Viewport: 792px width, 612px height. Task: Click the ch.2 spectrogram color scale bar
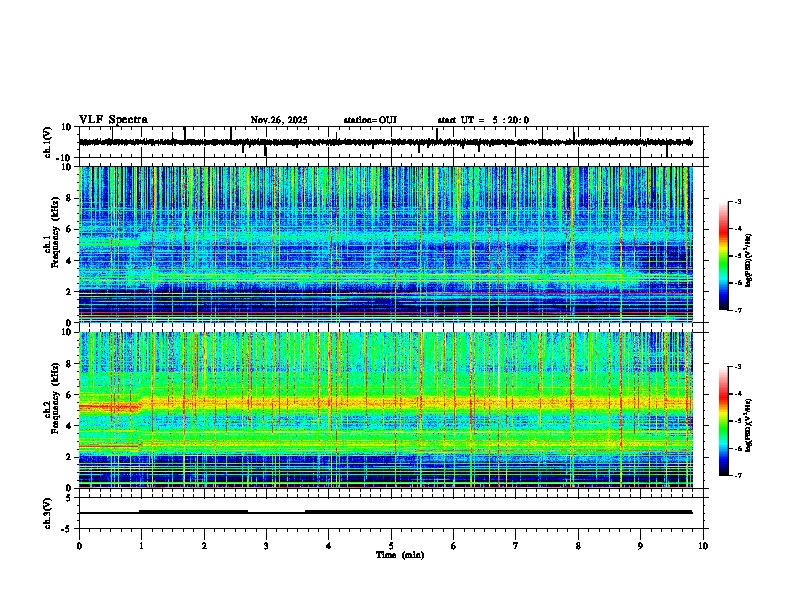point(723,421)
